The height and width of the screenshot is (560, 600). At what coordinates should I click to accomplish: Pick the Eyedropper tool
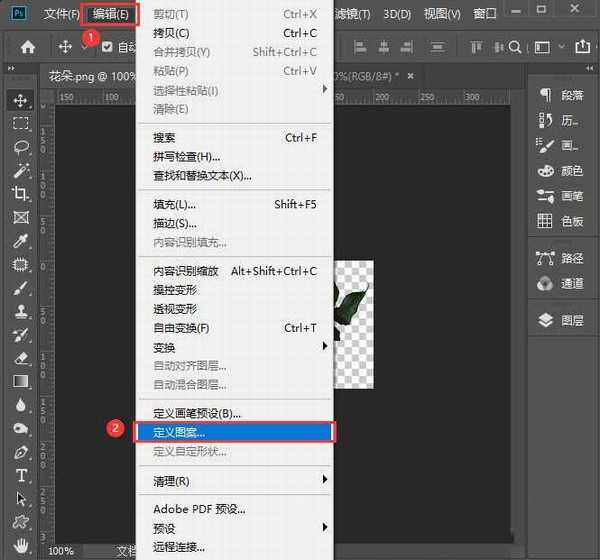coord(20,241)
